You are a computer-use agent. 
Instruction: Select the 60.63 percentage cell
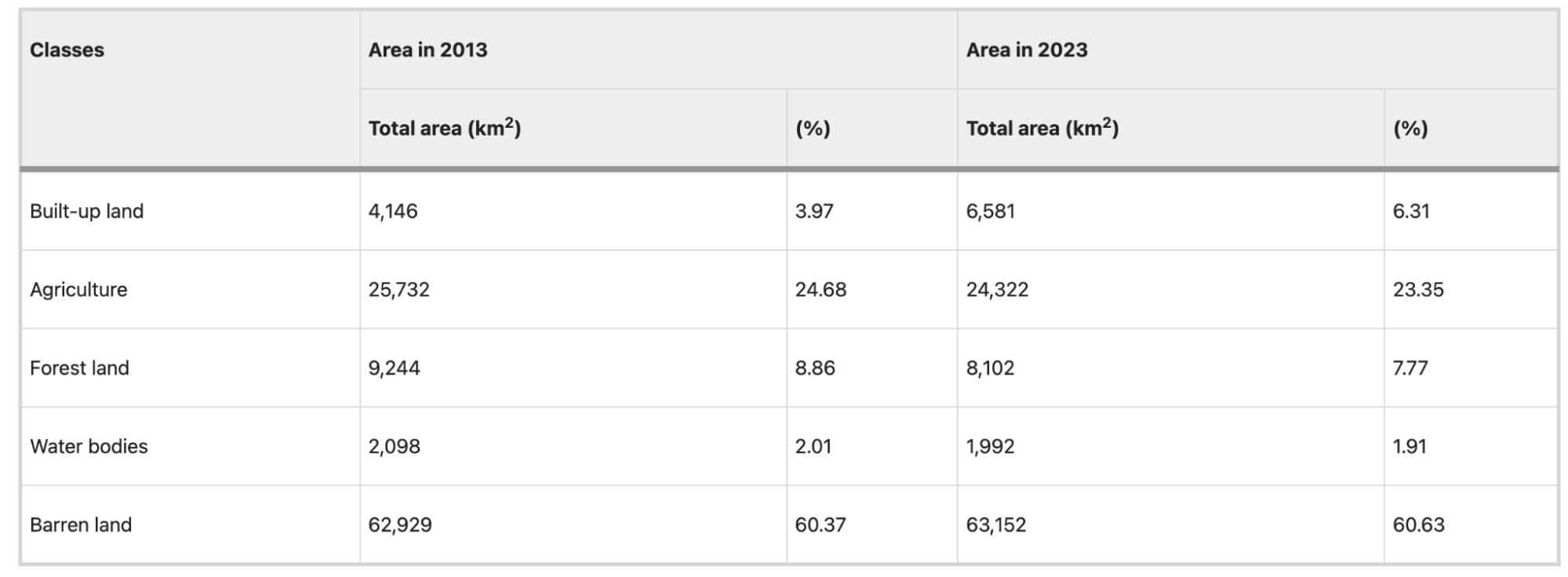click(1418, 524)
